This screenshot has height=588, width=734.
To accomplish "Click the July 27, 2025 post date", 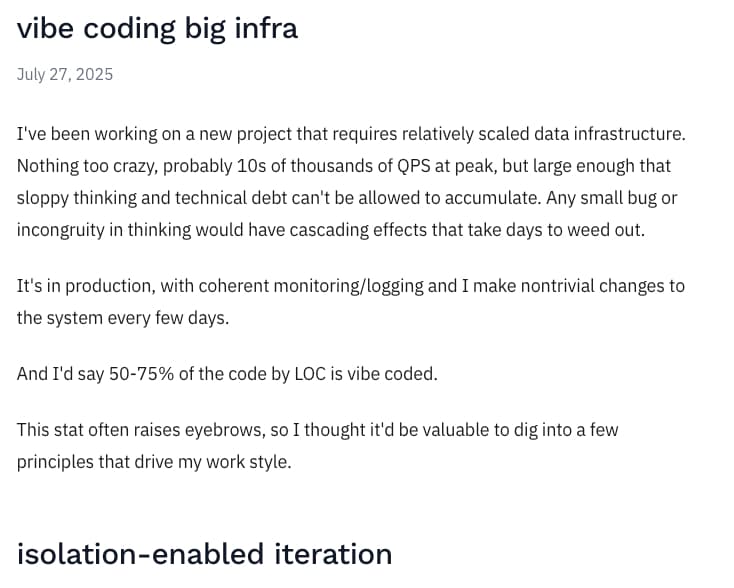I will pos(65,75).
